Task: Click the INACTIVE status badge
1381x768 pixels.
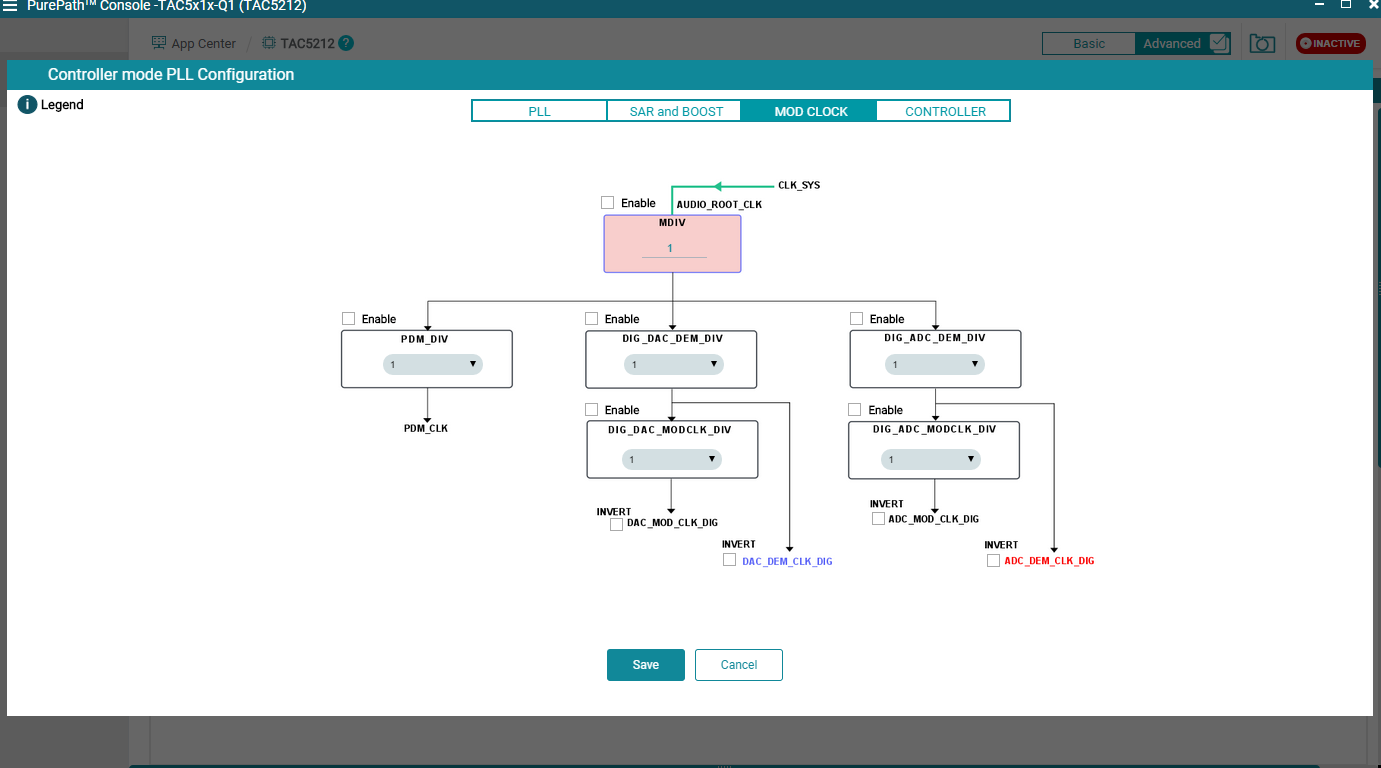Action: [x=1330, y=43]
